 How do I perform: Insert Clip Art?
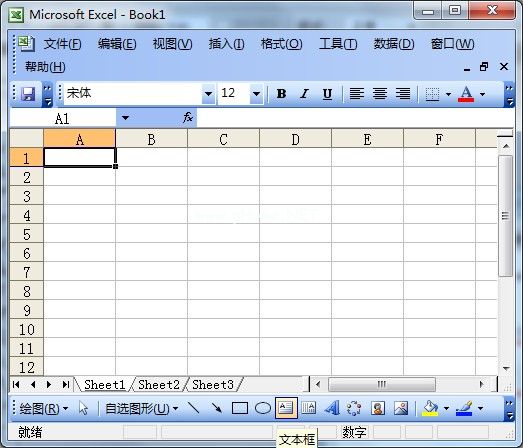pos(378,408)
